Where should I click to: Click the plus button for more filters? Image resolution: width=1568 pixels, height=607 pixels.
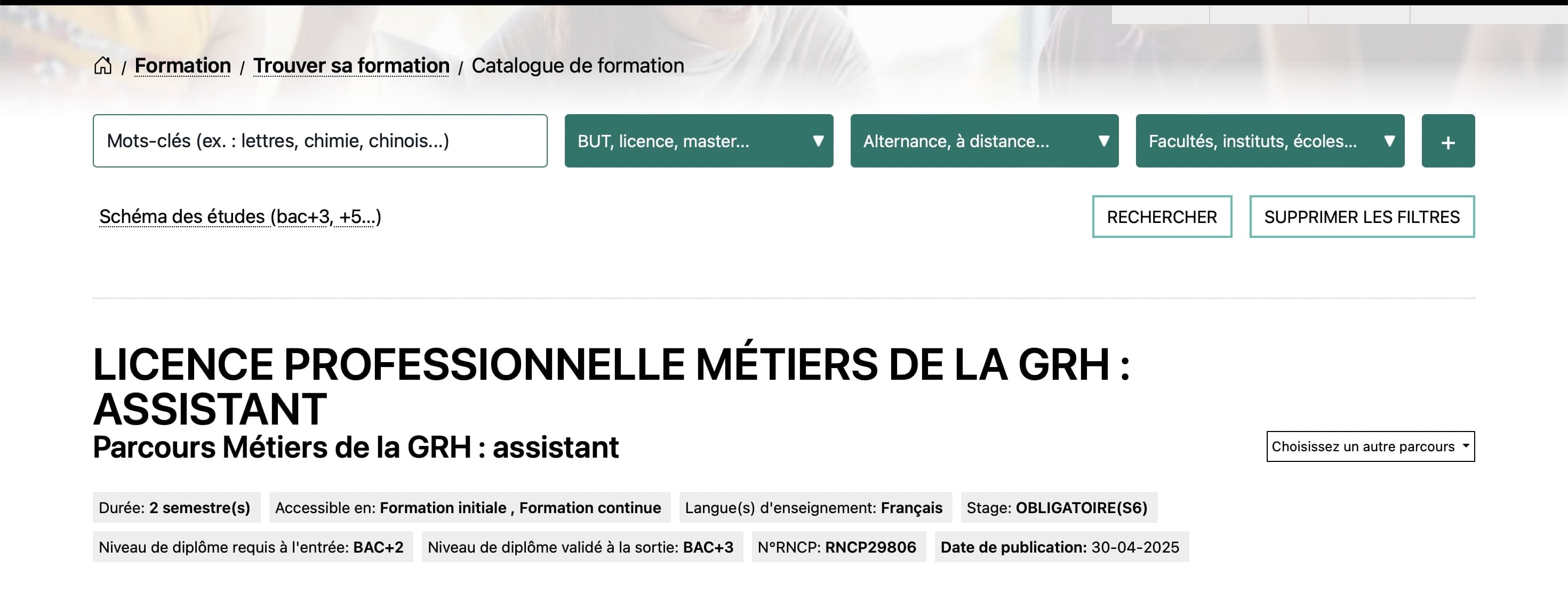[1448, 141]
